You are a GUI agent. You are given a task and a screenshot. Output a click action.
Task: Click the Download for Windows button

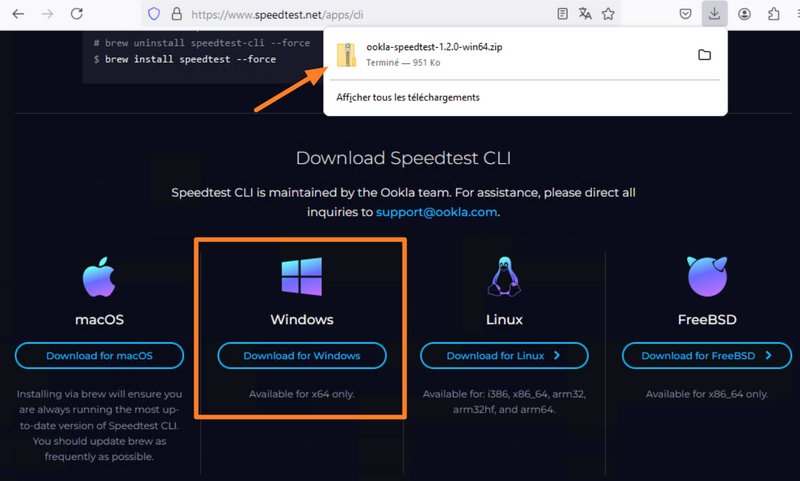[x=302, y=356]
